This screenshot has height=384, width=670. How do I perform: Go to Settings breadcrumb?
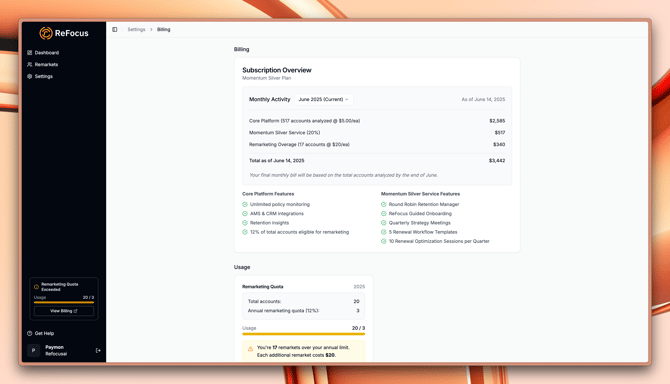tap(136, 29)
